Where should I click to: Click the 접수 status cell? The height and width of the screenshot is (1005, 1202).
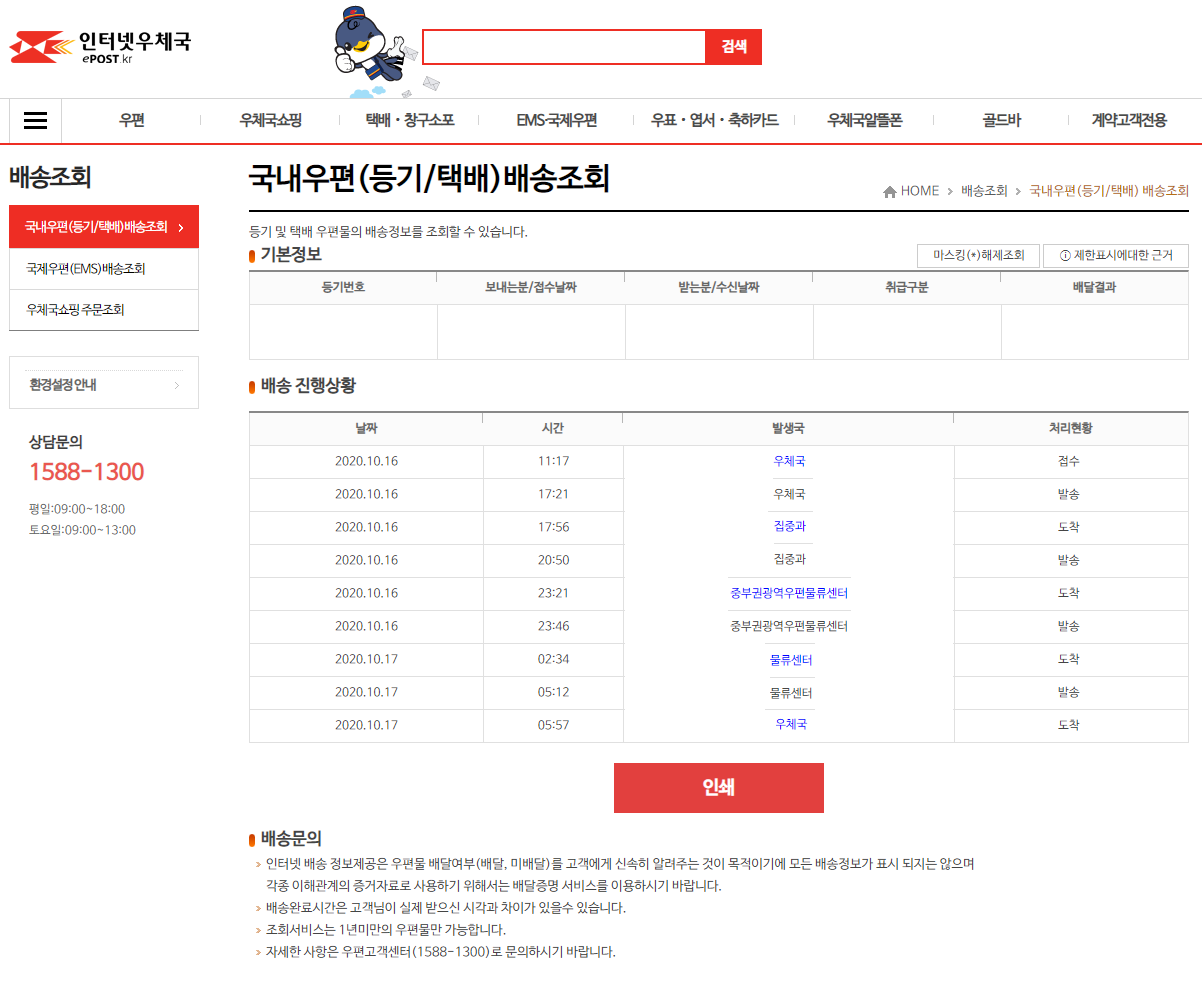[x=1069, y=461]
